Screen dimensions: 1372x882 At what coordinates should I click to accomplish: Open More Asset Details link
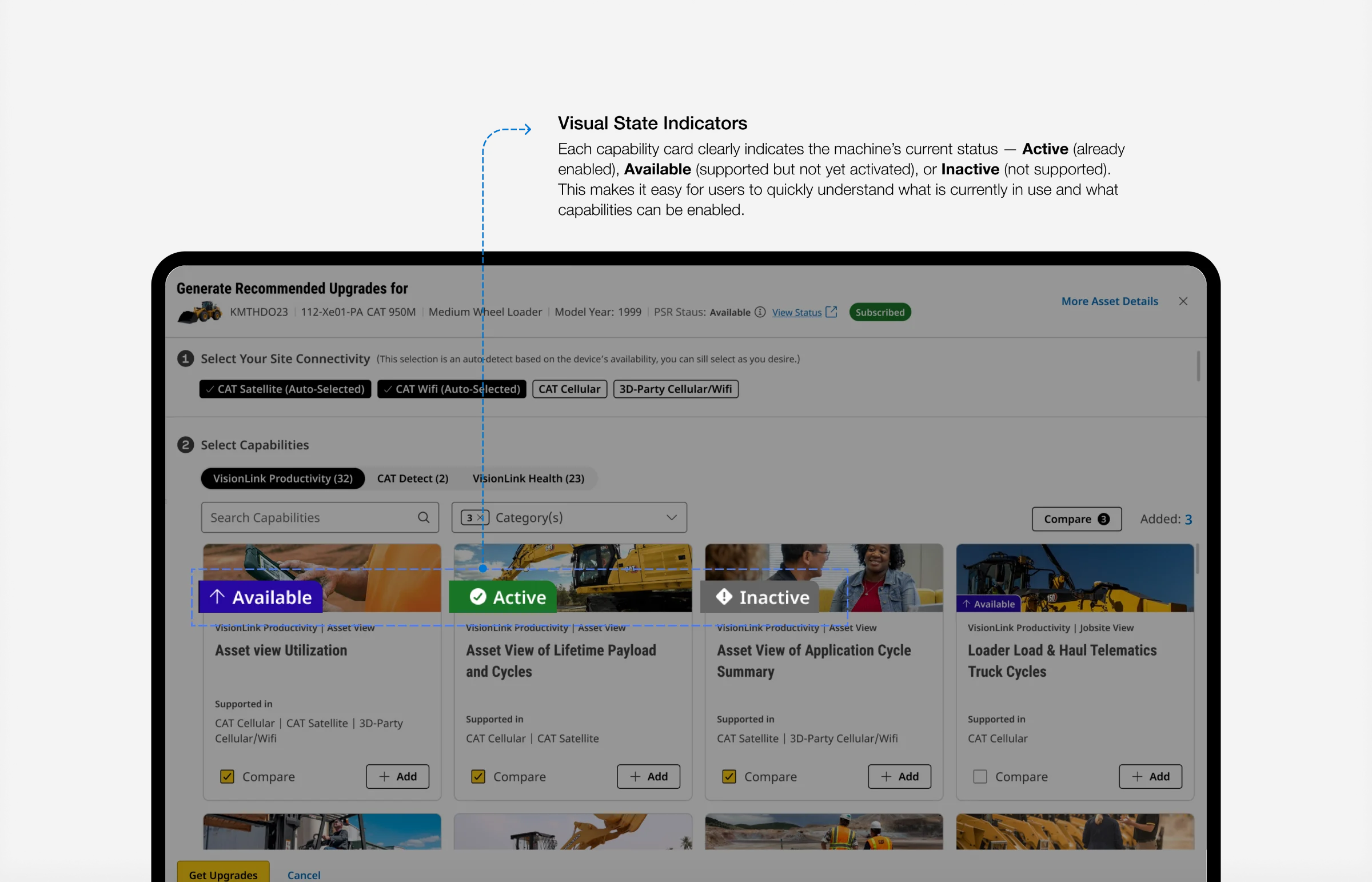pyautogui.click(x=1110, y=301)
